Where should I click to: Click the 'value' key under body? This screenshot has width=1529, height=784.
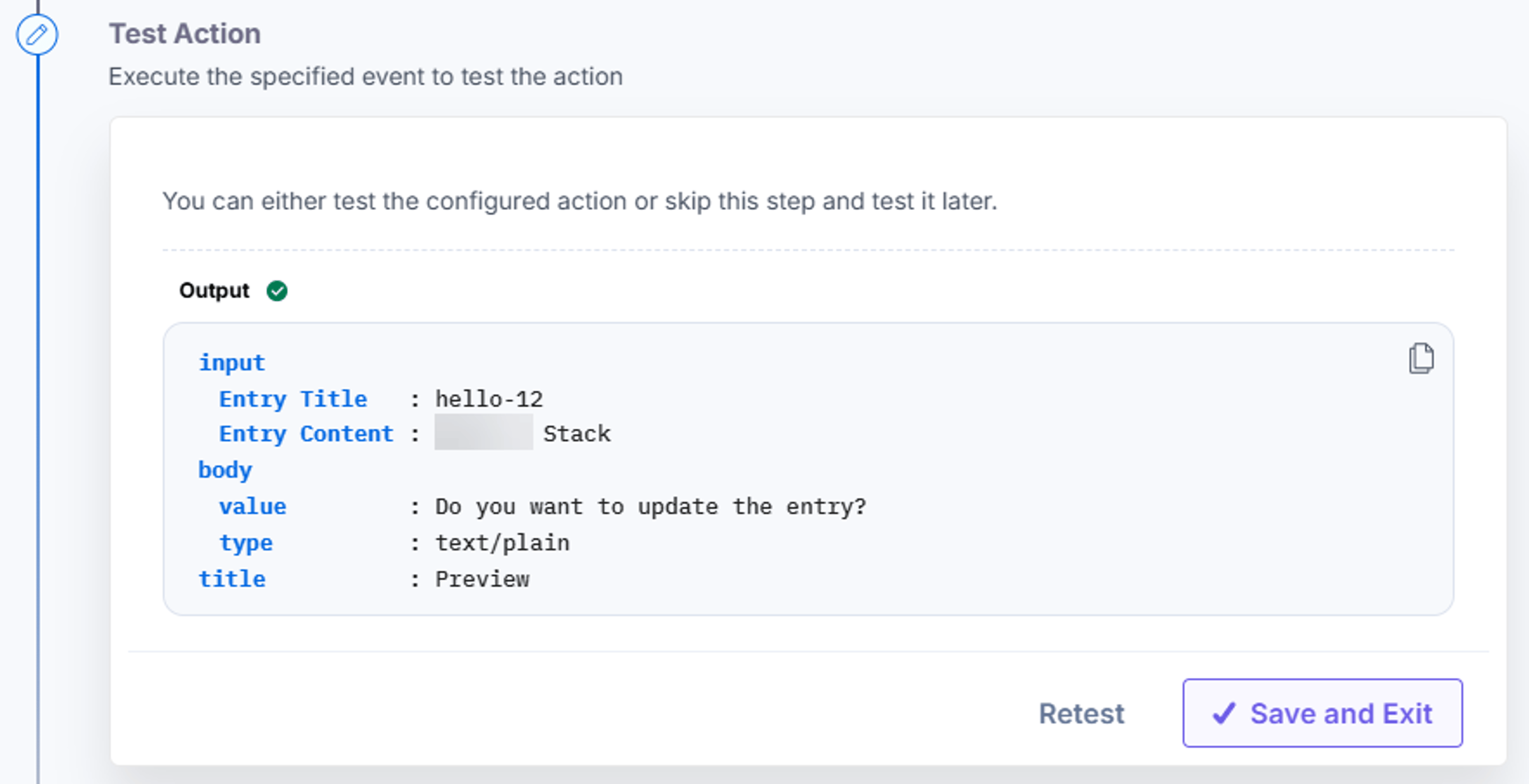(253, 507)
